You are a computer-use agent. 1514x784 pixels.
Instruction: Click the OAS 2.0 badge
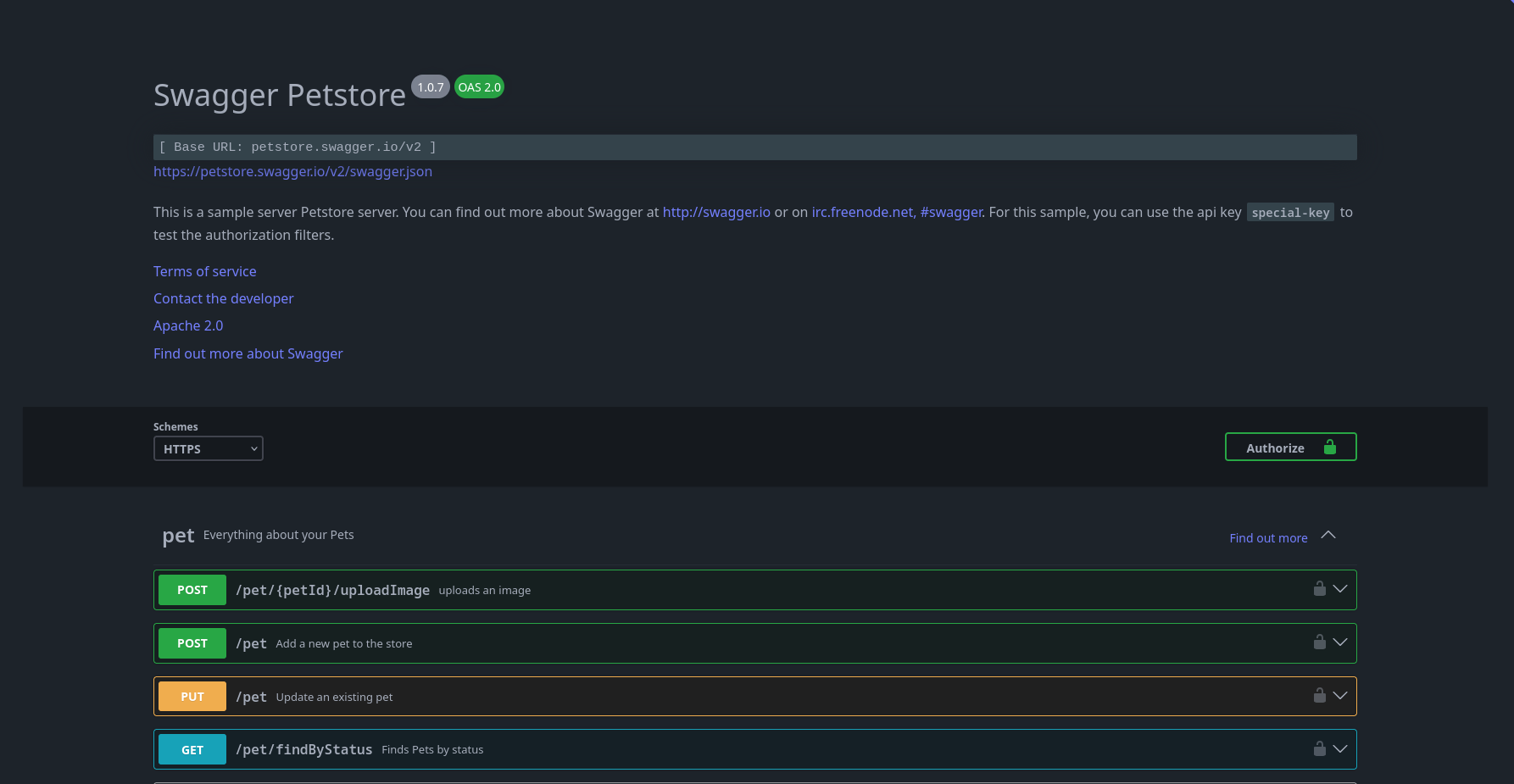coord(479,86)
